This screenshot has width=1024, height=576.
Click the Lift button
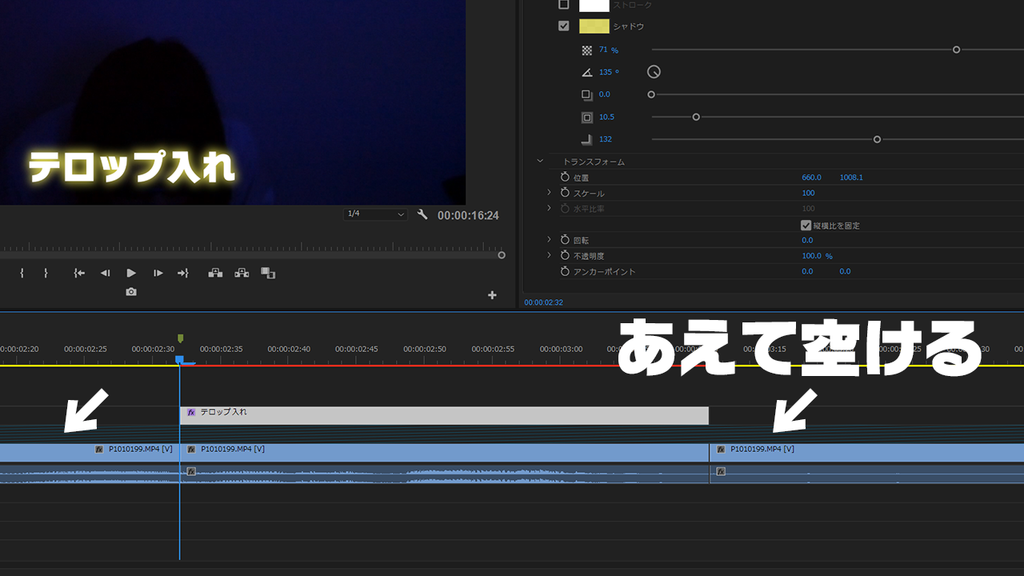(x=215, y=273)
